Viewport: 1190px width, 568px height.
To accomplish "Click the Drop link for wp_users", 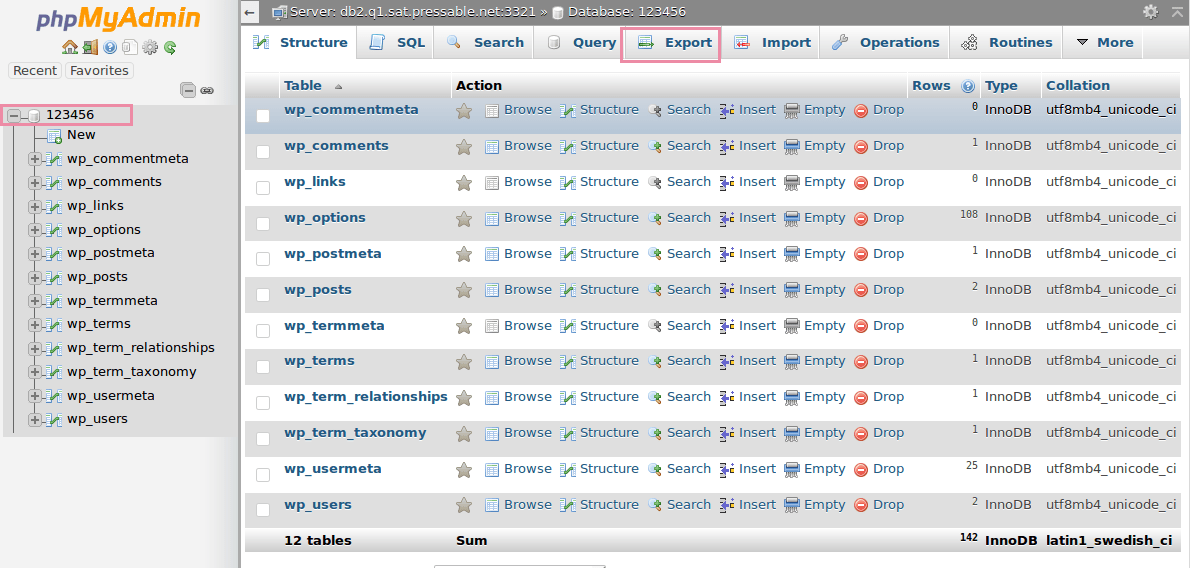I will [888, 505].
